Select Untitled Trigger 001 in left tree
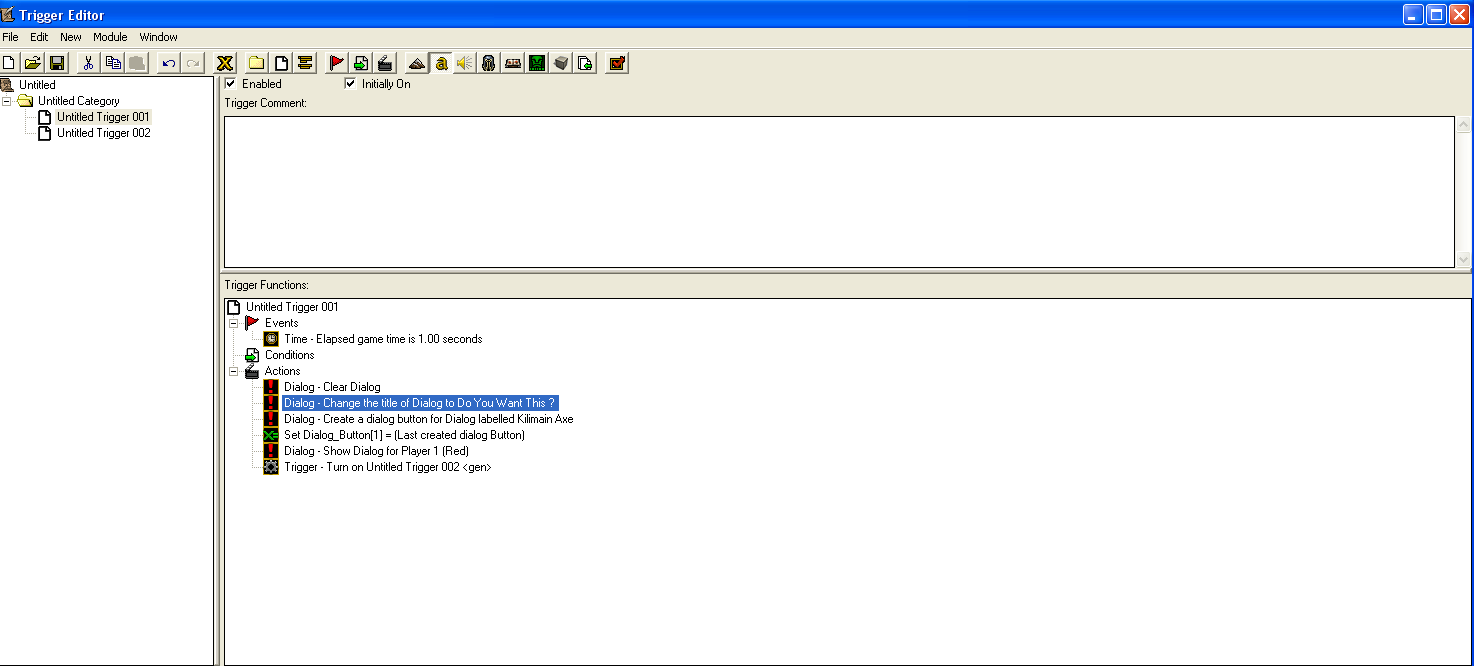 103,117
